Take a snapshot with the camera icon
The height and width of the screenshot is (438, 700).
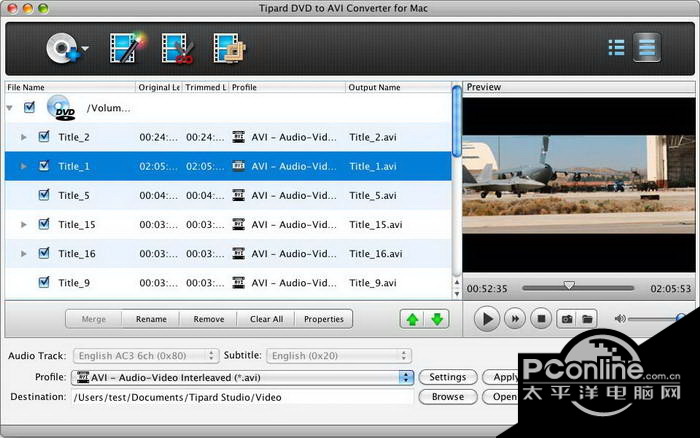567,319
